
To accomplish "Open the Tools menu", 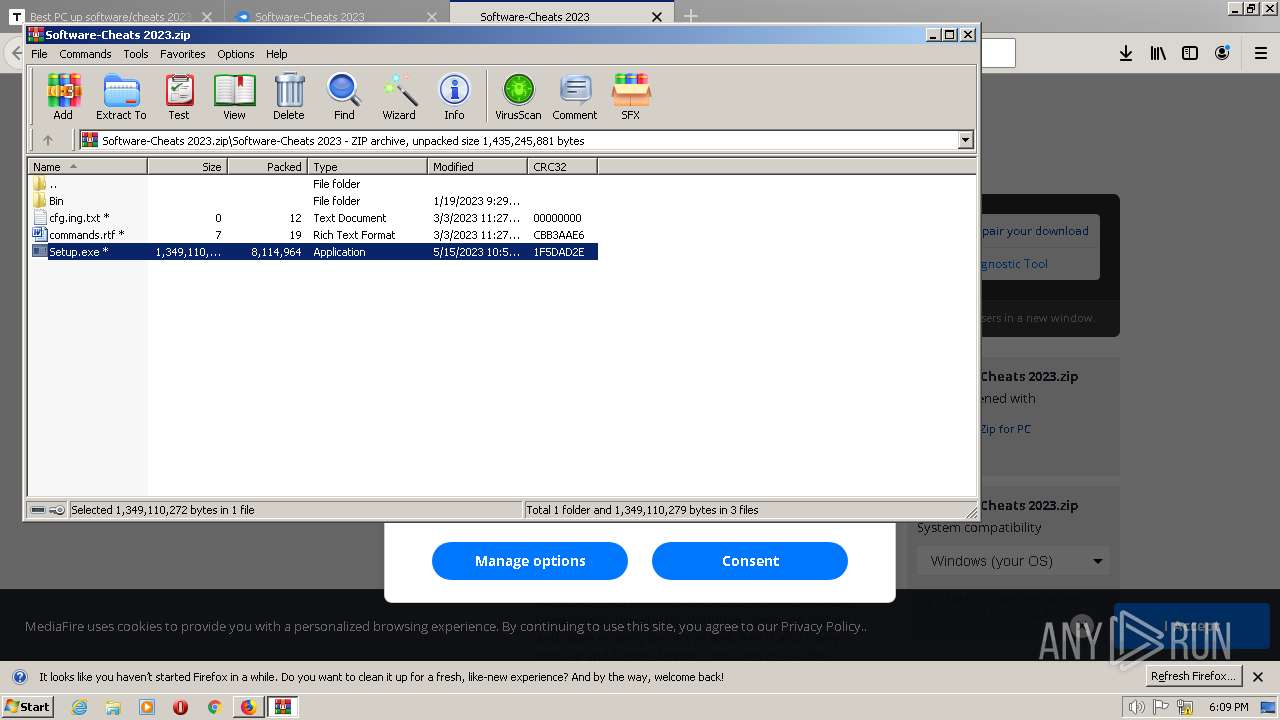I will pyautogui.click(x=136, y=54).
